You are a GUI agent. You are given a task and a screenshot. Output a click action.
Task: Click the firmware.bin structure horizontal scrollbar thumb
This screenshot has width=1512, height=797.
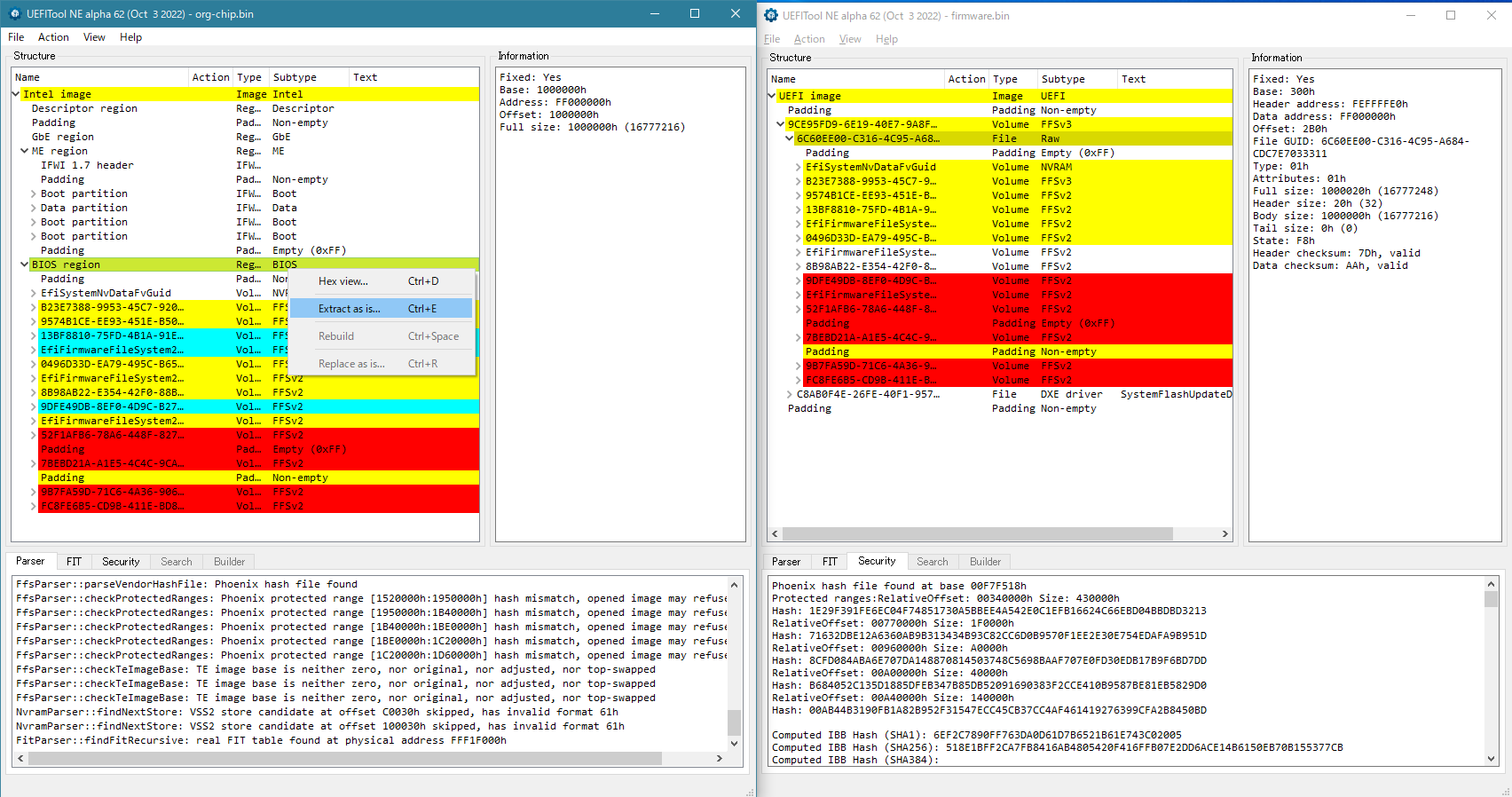tap(978, 534)
